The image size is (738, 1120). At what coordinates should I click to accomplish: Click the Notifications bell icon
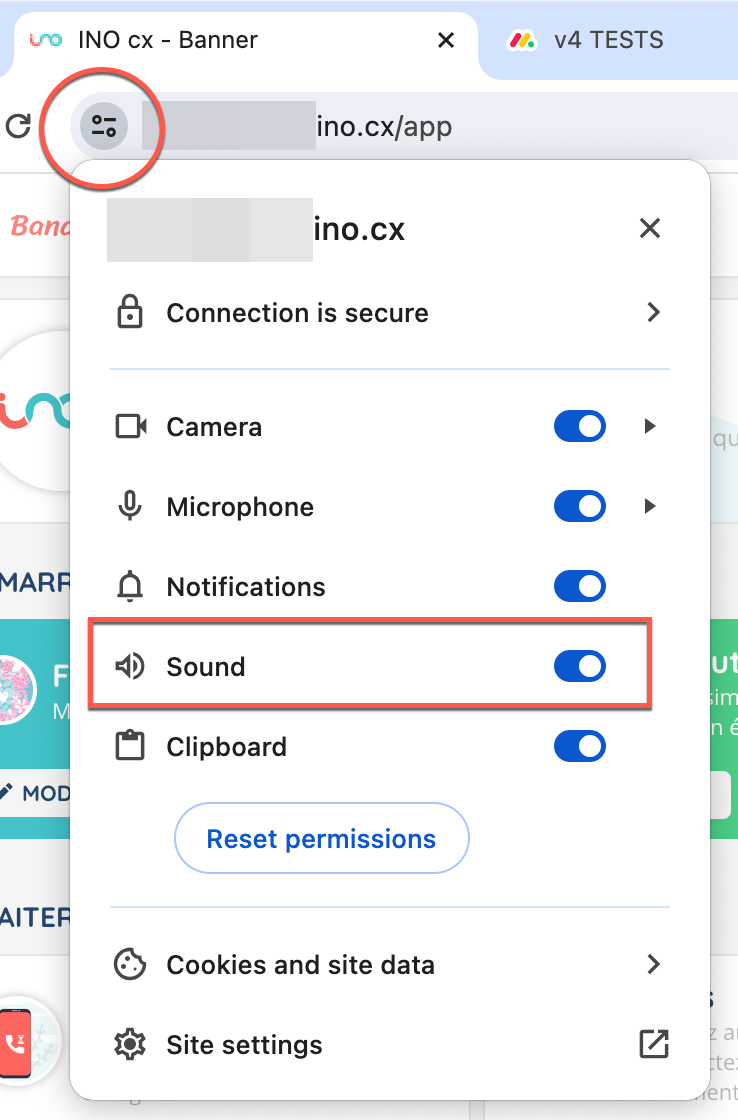tap(130, 587)
